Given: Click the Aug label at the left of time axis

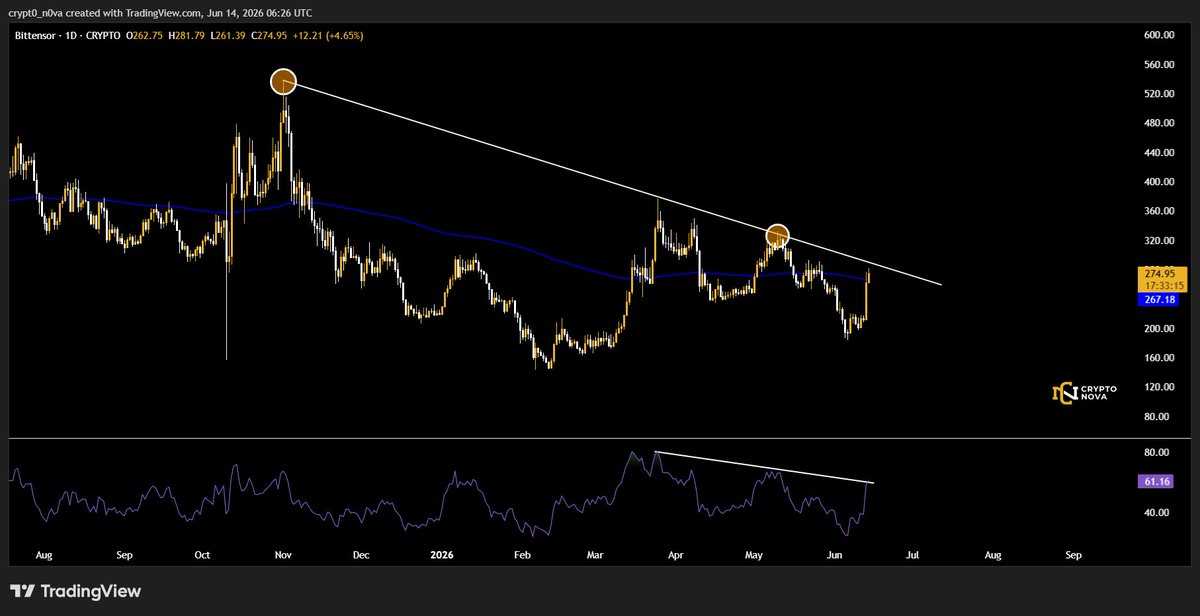Looking at the screenshot, I should [43, 553].
